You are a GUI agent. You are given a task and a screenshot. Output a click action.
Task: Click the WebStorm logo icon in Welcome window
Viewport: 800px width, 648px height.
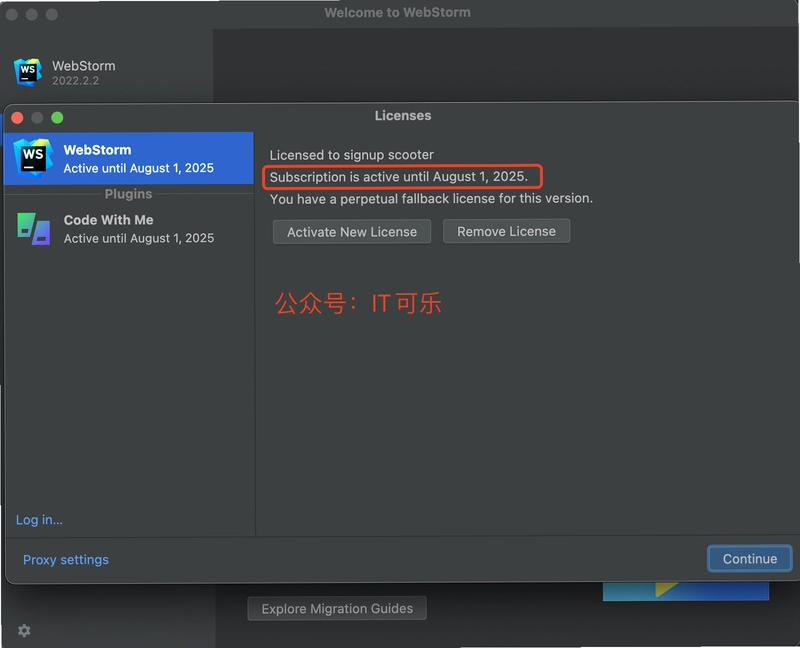coord(28,72)
